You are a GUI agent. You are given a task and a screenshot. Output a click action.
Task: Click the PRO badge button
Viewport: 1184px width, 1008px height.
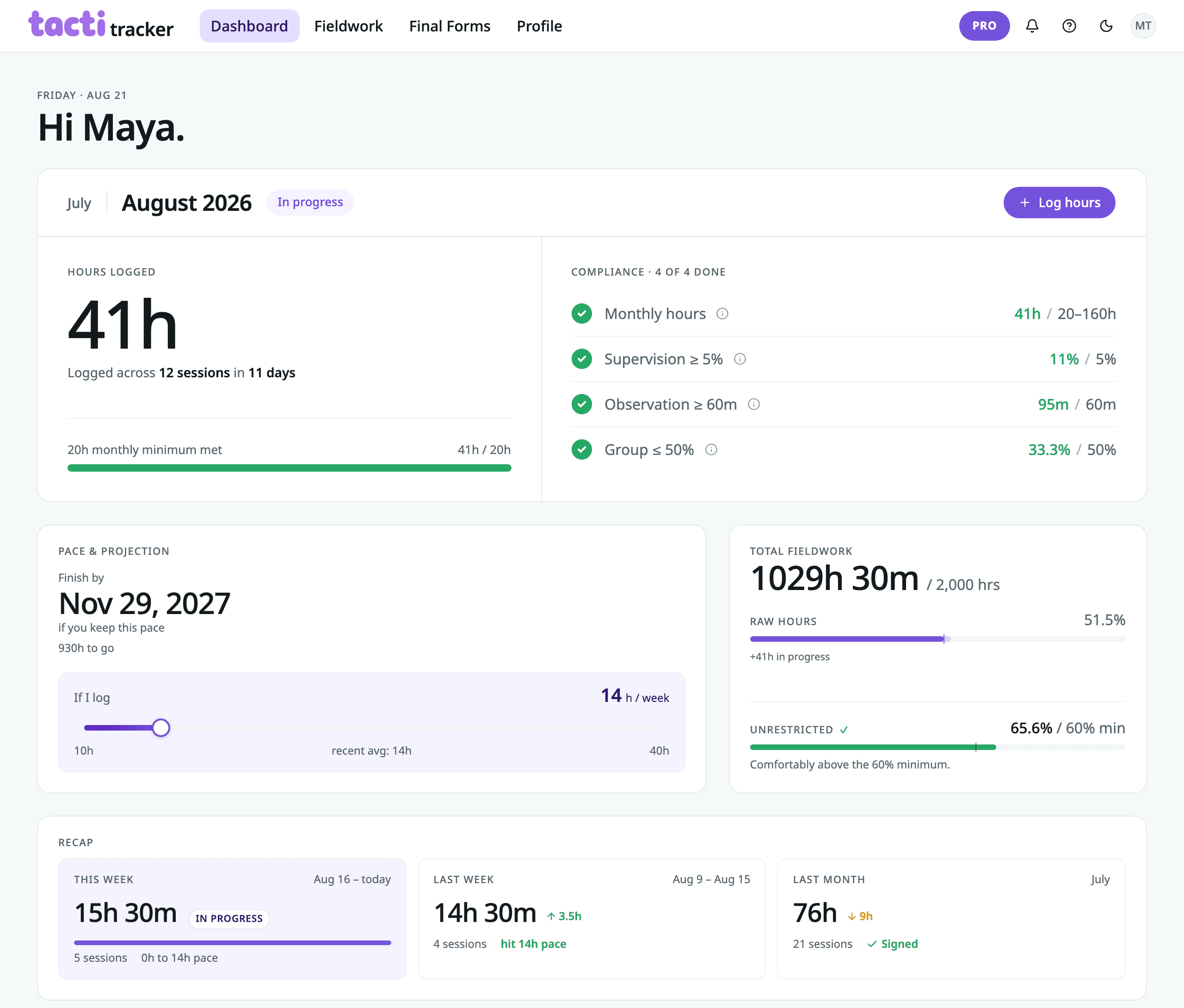(x=984, y=26)
